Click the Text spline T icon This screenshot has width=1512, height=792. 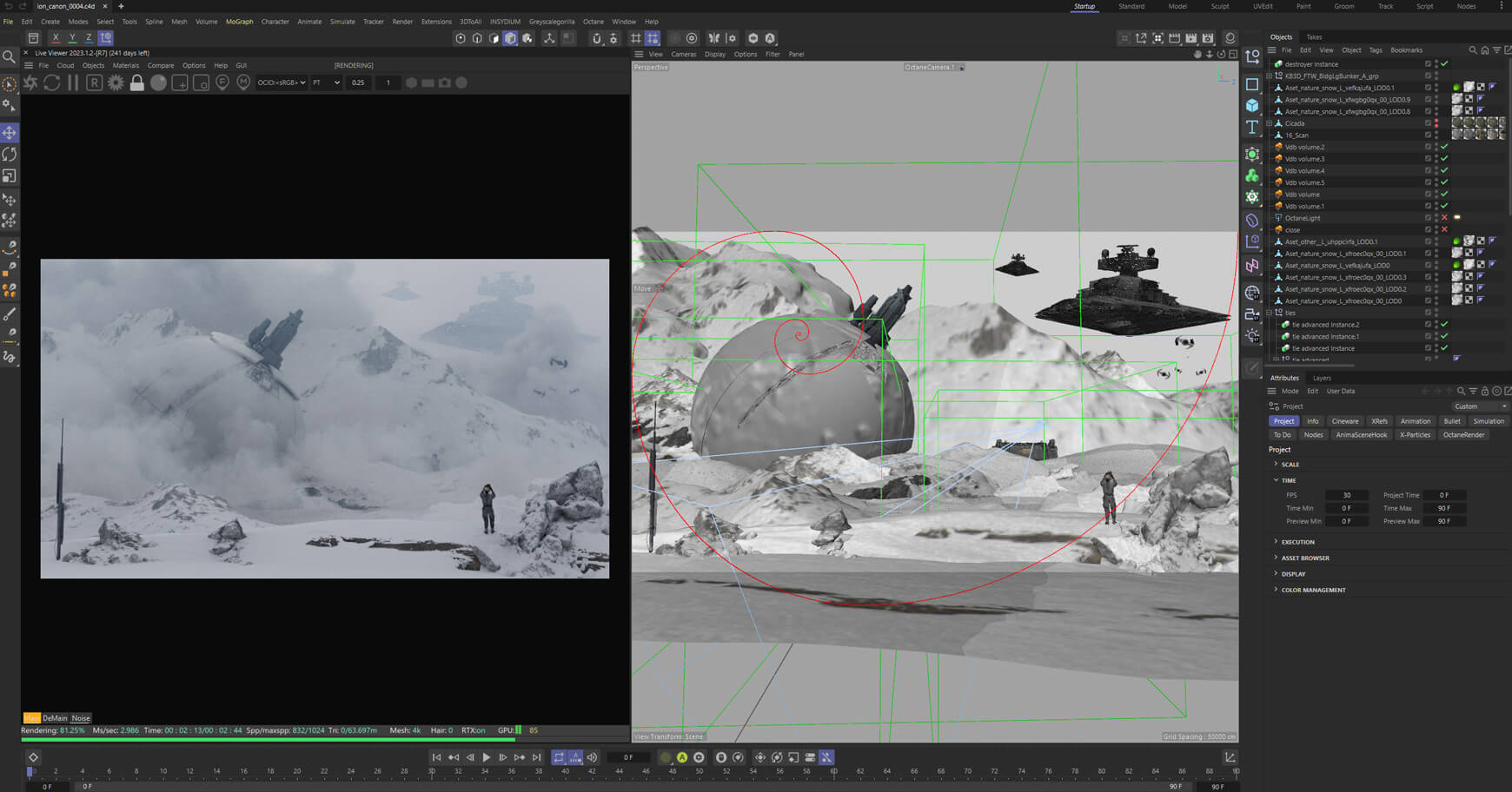pos(1252,127)
